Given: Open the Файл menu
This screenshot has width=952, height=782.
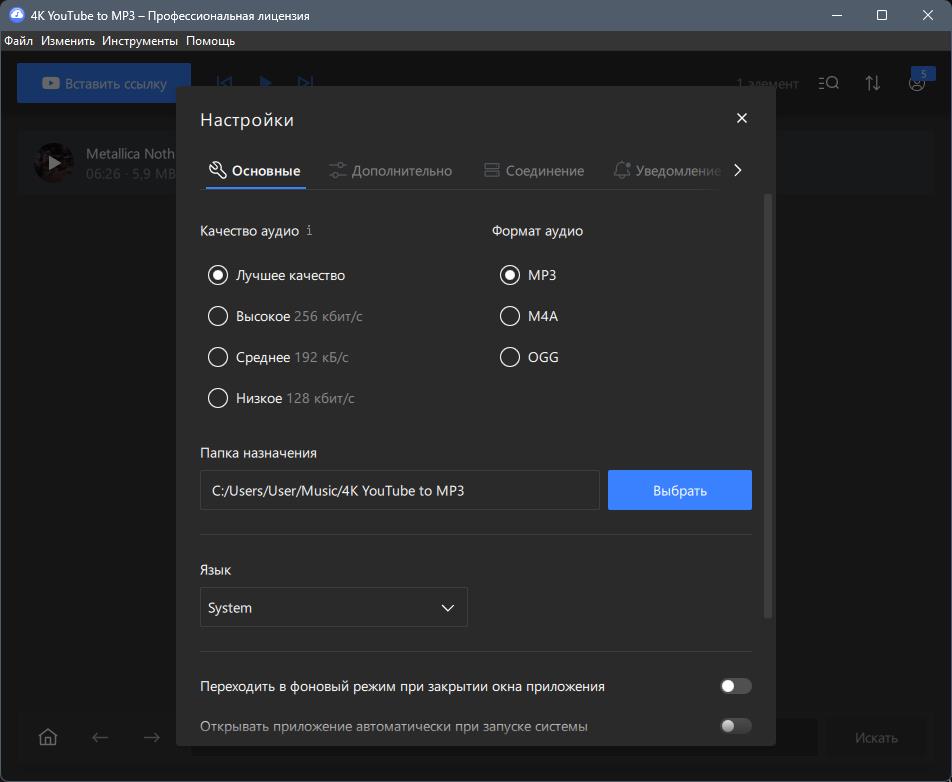Looking at the screenshot, I should coord(18,41).
